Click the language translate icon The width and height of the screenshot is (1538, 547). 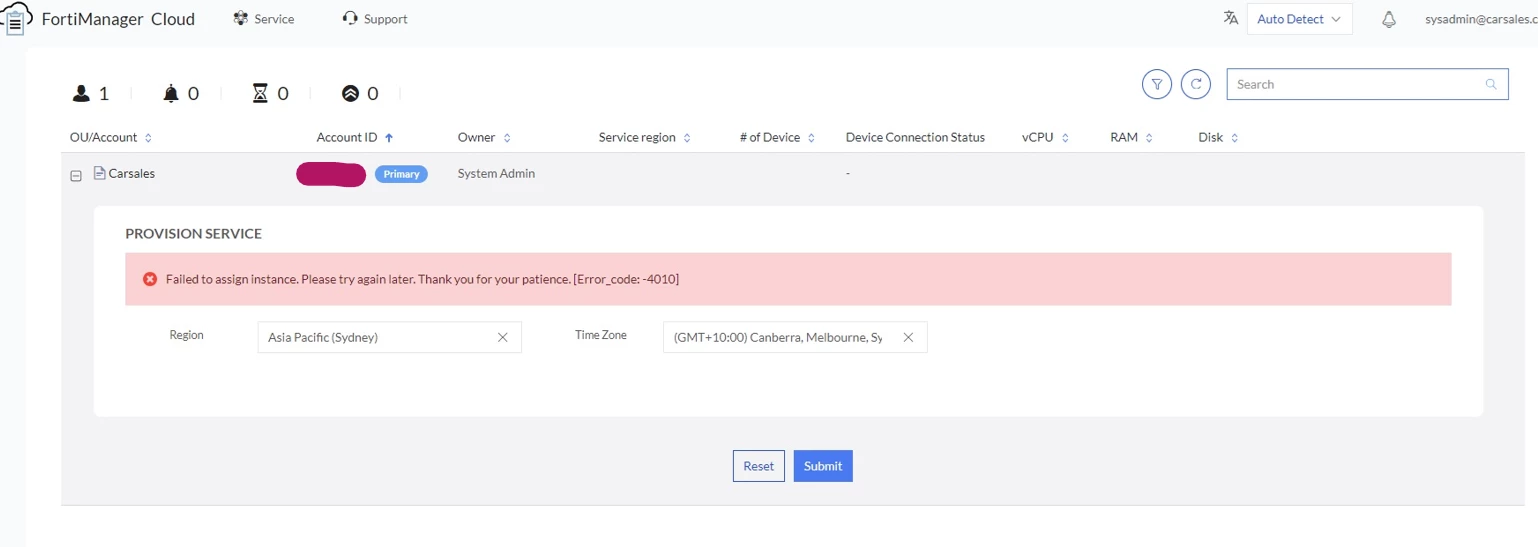pos(1231,18)
